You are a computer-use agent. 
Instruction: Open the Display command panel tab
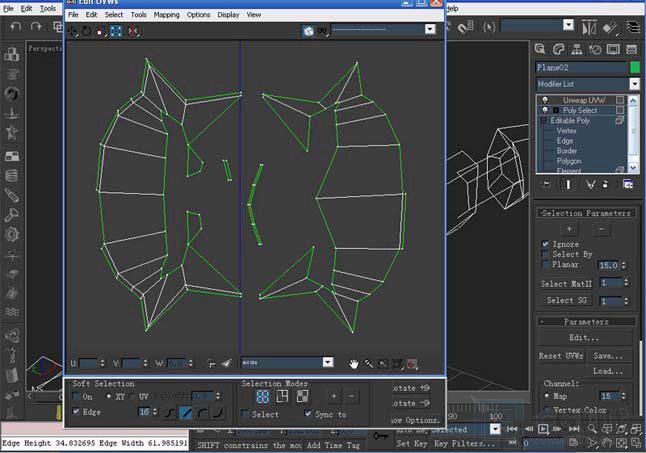coord(613,49)
